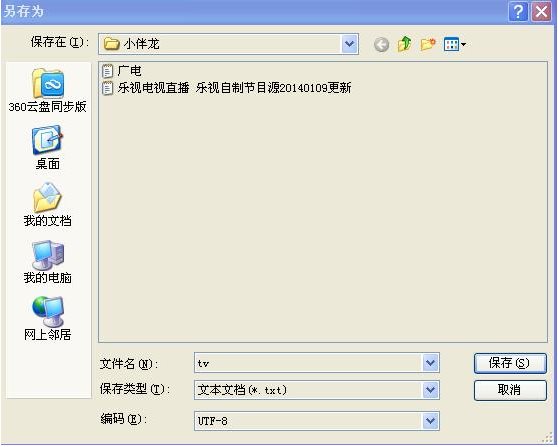
Task: Open 我的电脑 in places bar
Action: coord(48,262)
